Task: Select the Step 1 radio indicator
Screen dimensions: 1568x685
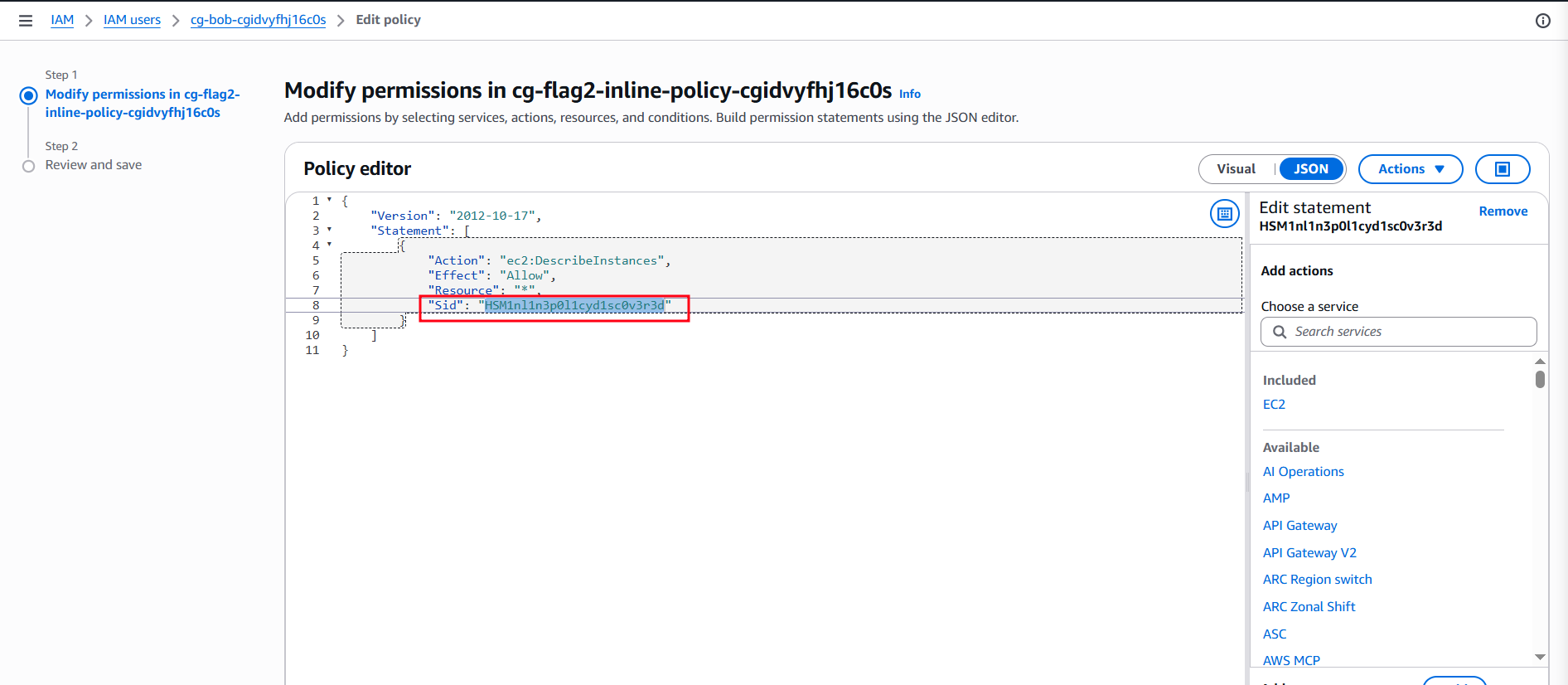Action: [x=29, y=95]
